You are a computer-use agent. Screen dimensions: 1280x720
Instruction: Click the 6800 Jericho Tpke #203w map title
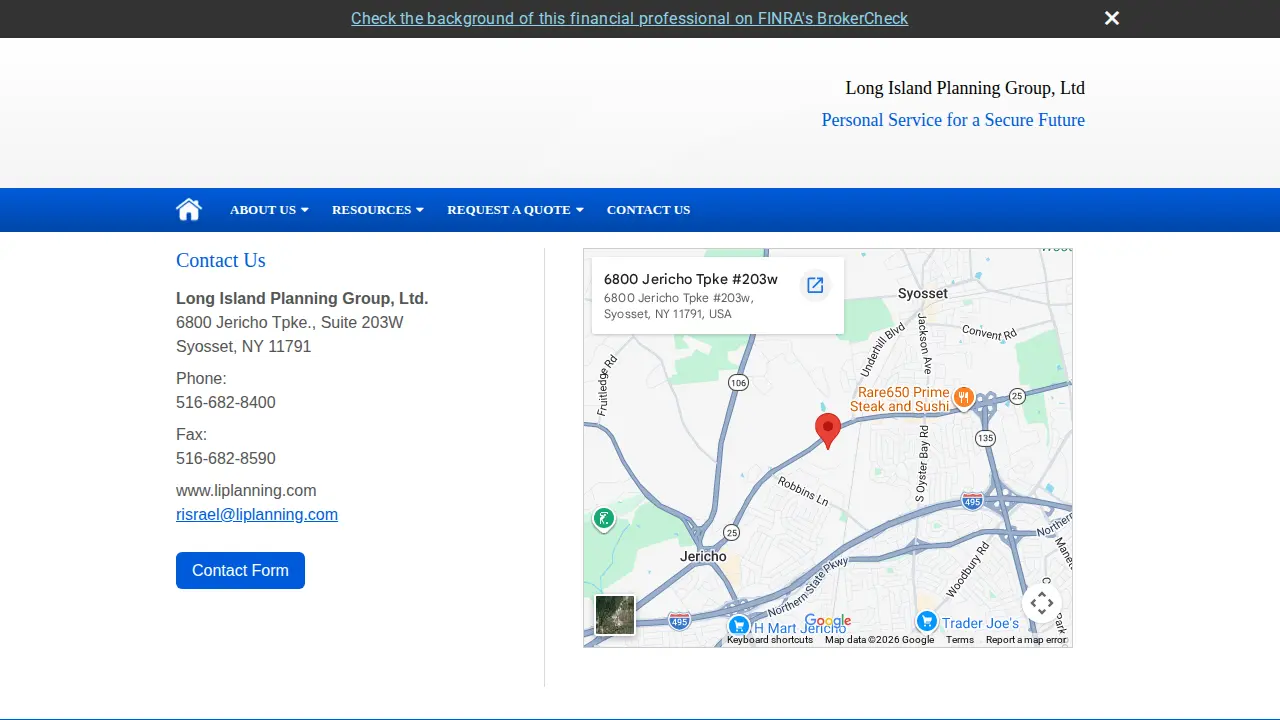pyautogui.click(x=691, y=279)
